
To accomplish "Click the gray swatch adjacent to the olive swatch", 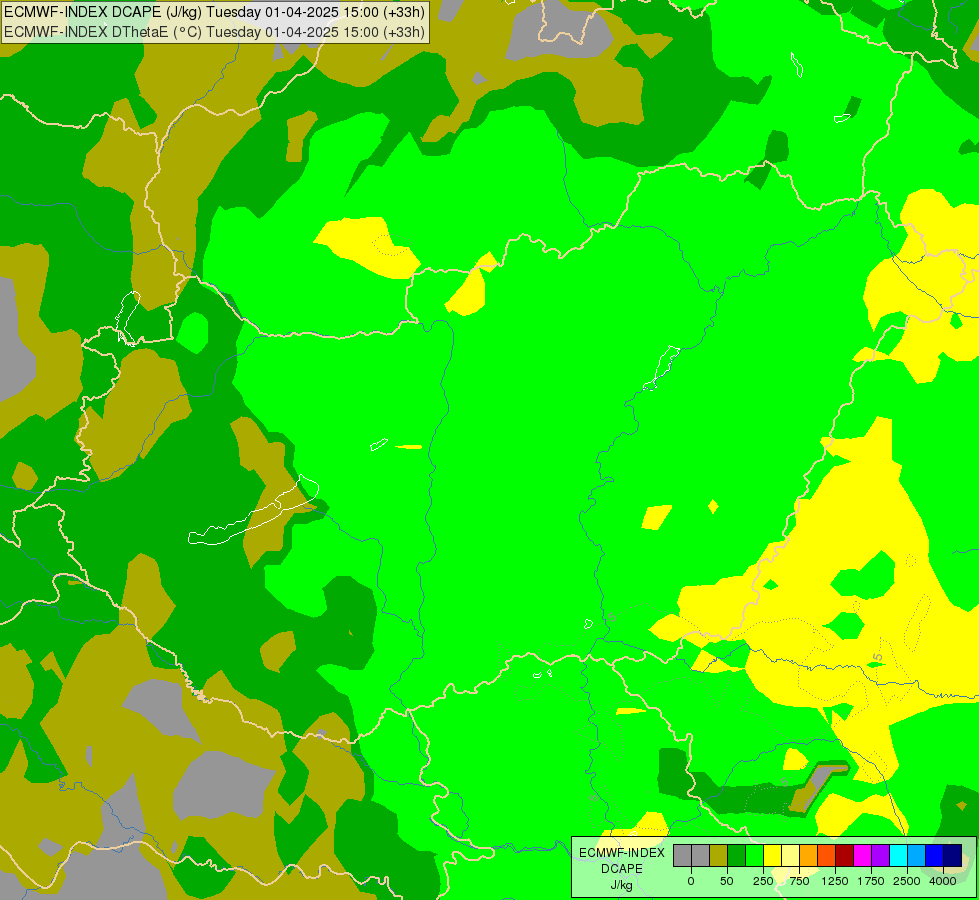I will coord(701,855).
